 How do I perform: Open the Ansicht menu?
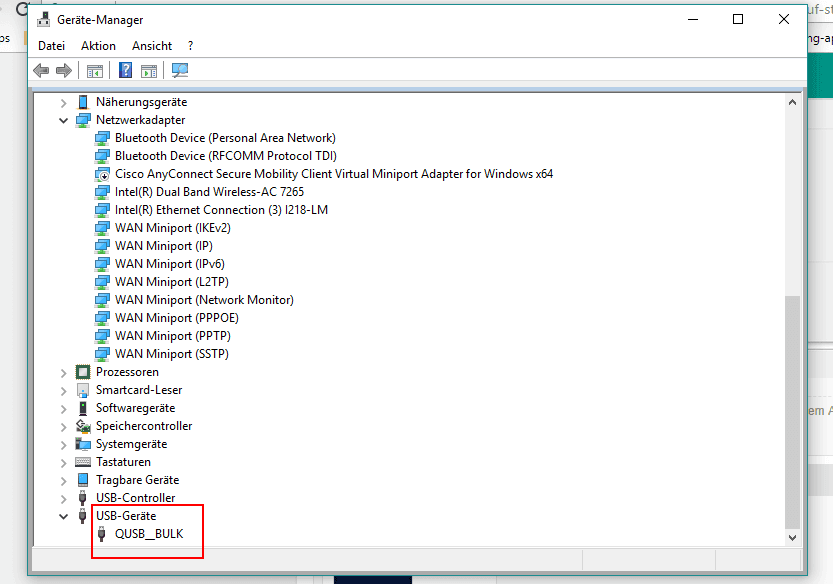152,46
